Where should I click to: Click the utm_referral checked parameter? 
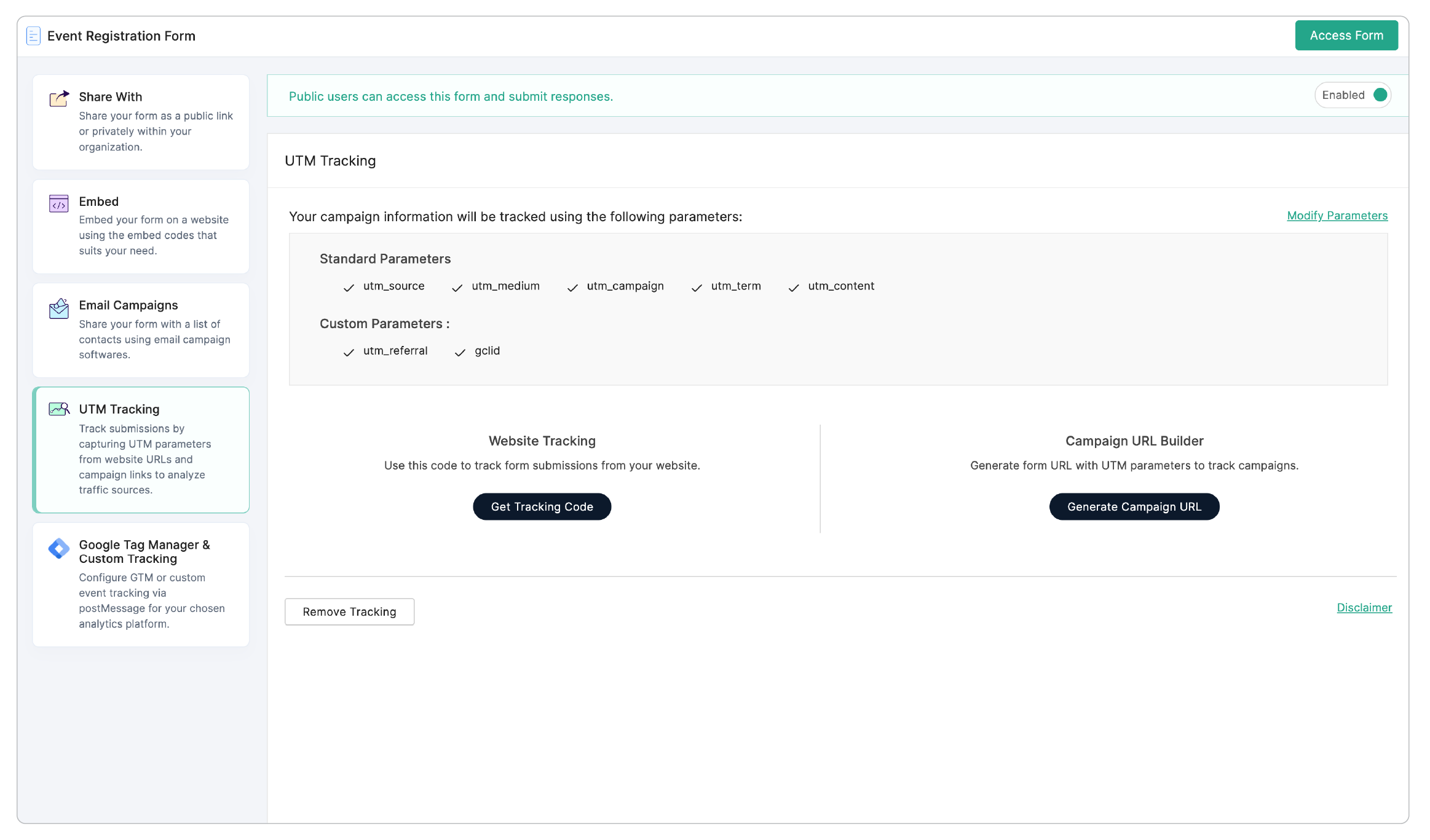tap(395, 351)
